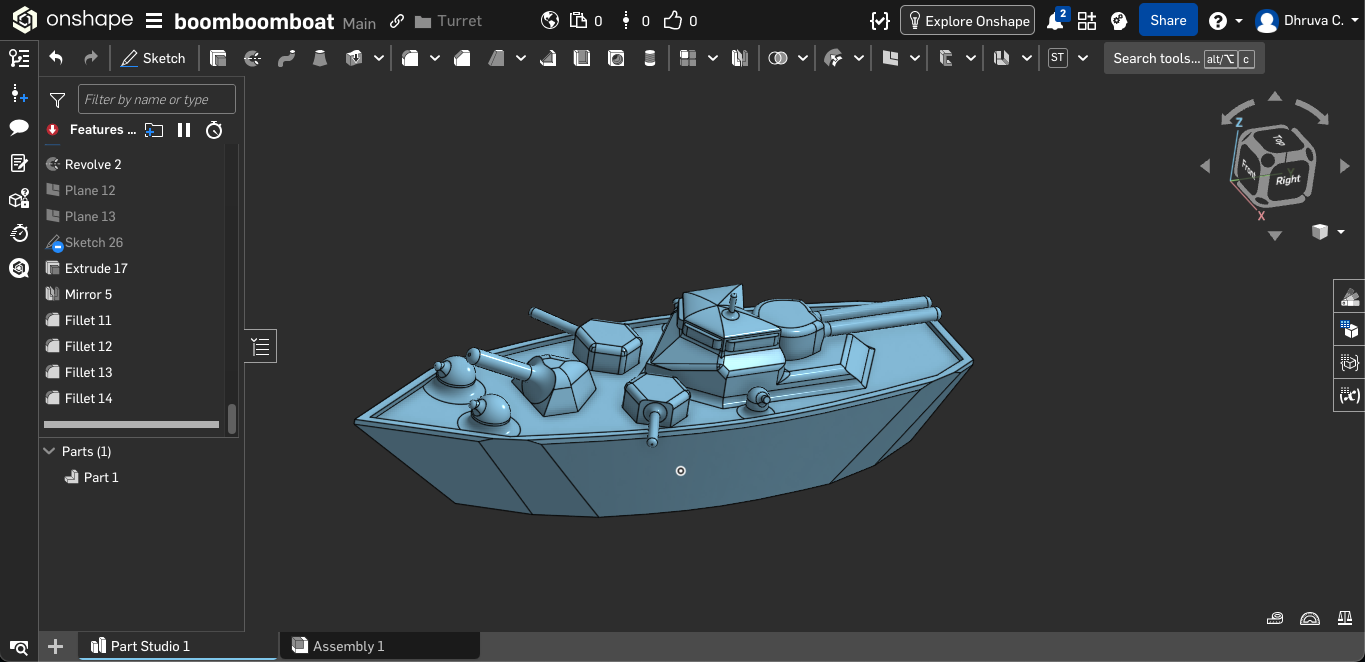Screen dimensions: 1365x662
Task: Open the Thicken tool dropdown arrow
Action: (x=379, y=59)
